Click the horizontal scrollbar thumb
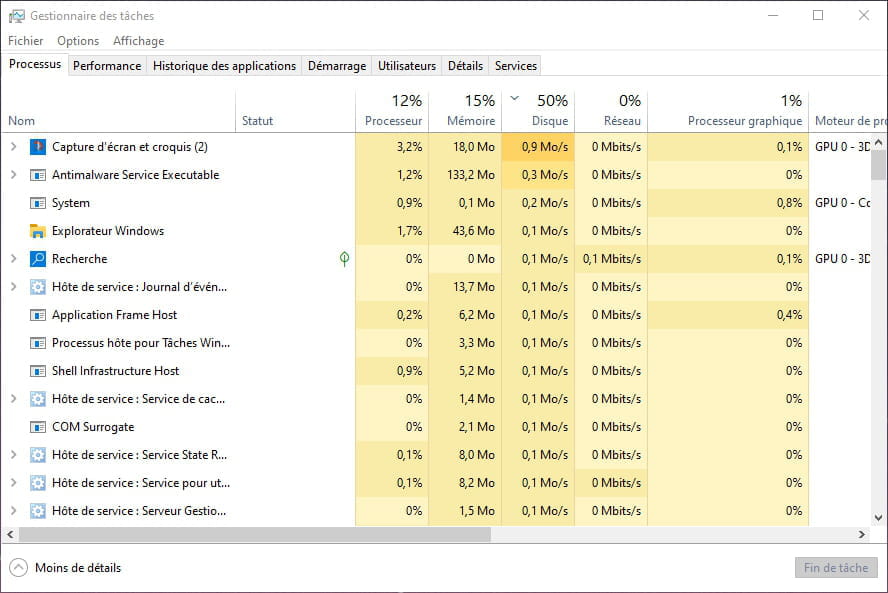Screen dimensions: 888x593 click(x=255, y=534)
